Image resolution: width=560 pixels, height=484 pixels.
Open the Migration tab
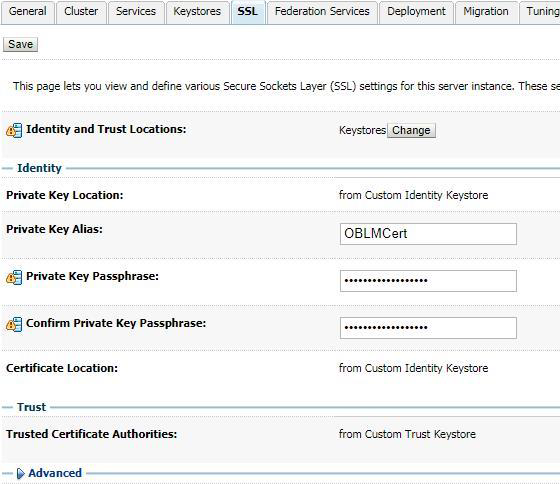(x=486, y=12)
